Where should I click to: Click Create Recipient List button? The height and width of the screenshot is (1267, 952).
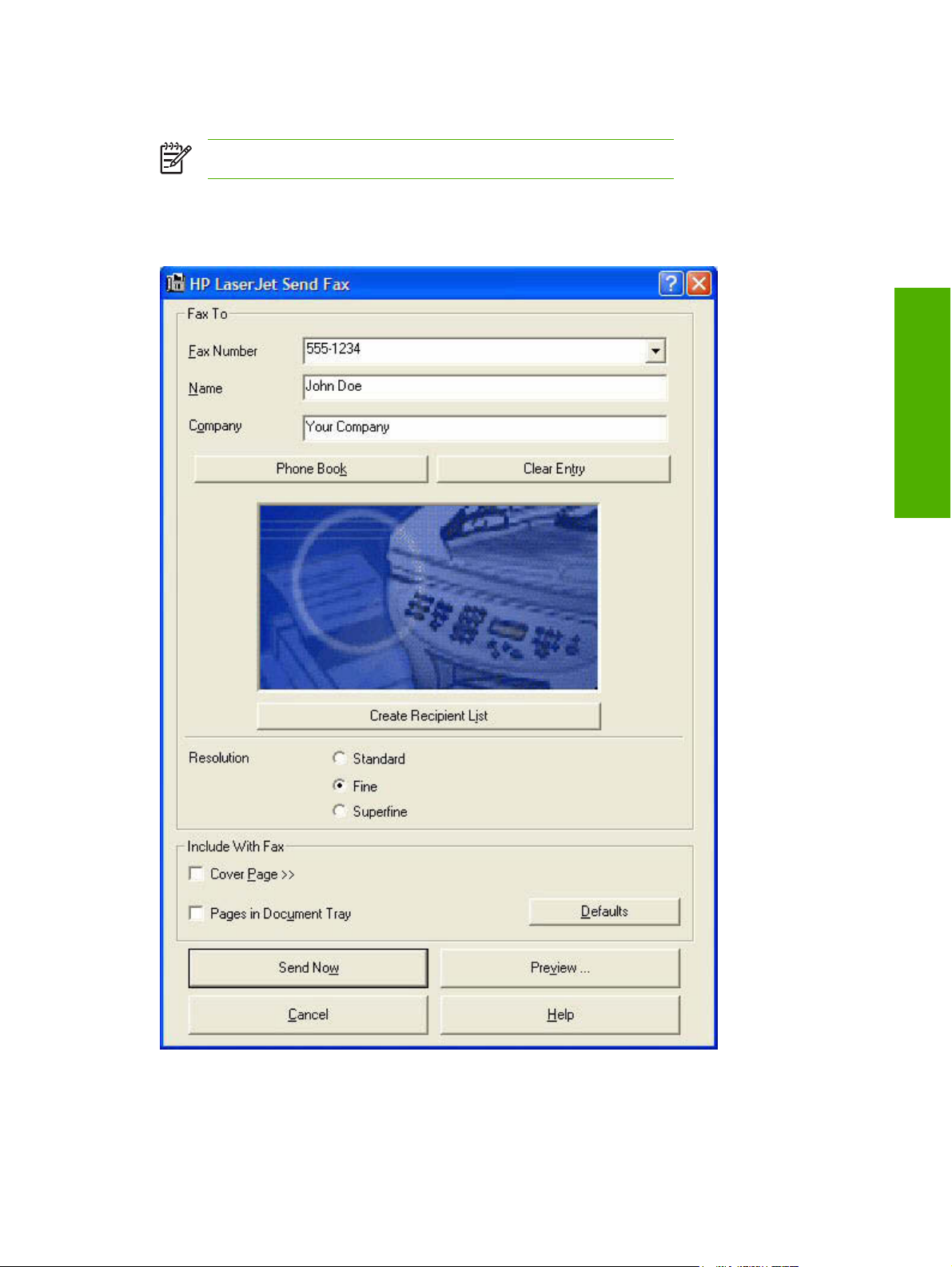(428, 716)
